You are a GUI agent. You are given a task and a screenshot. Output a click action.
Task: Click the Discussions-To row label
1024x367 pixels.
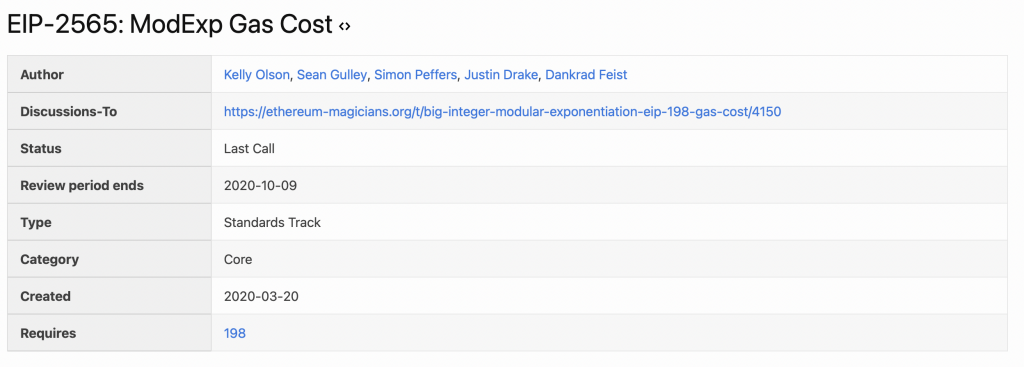click(69, 112)
